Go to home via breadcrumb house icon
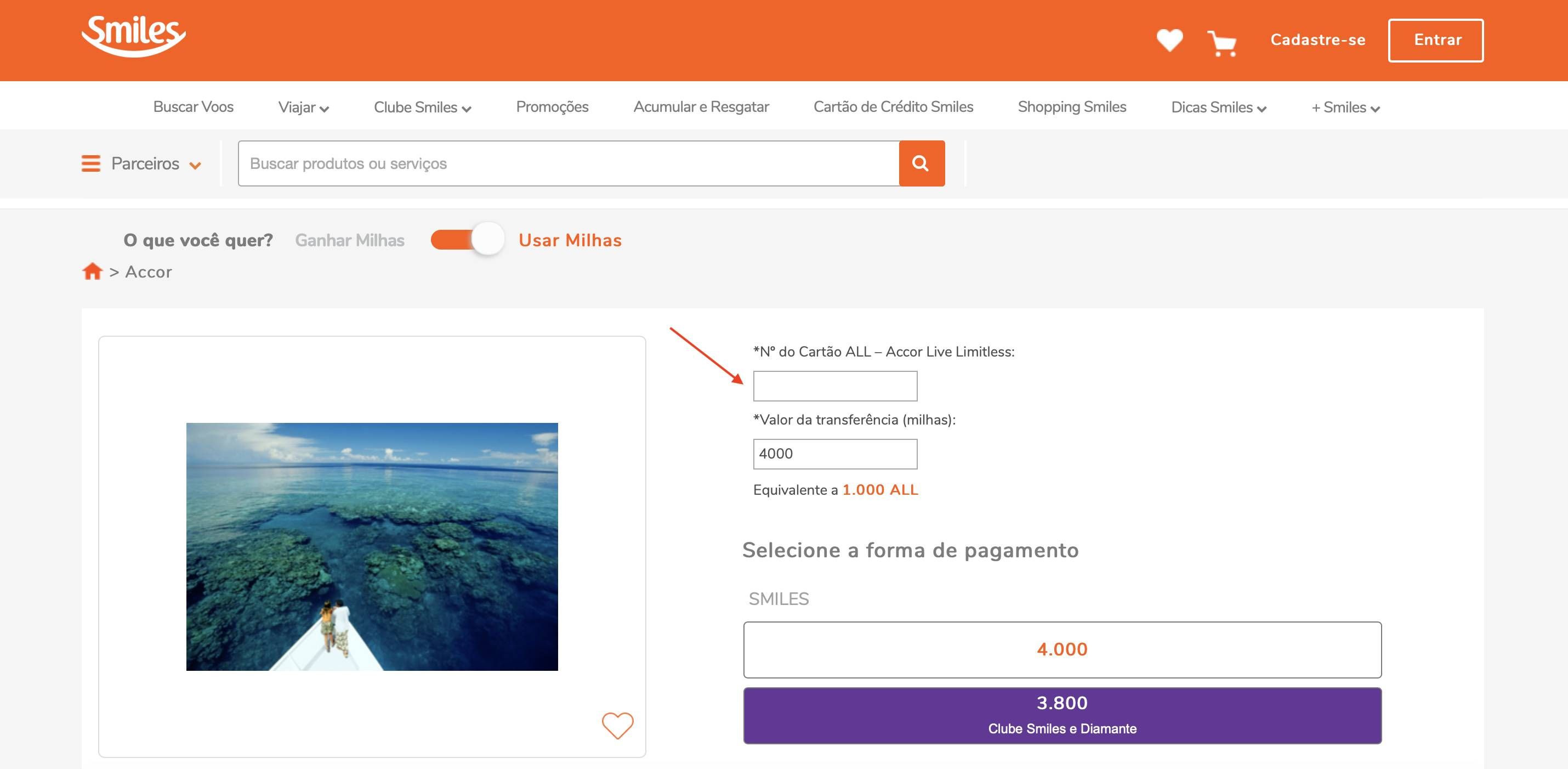Image resolution: width=1568 pixels, height=769 pixels. (92, 271)
